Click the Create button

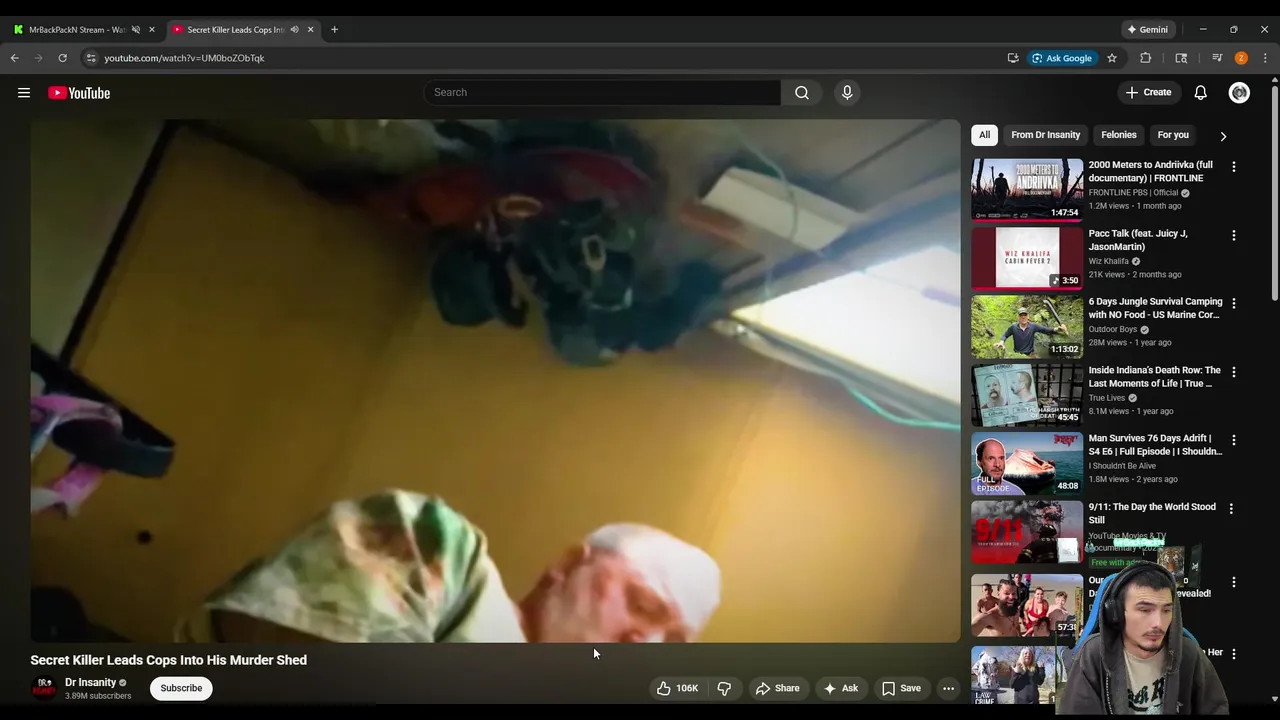pos(1148,93)
